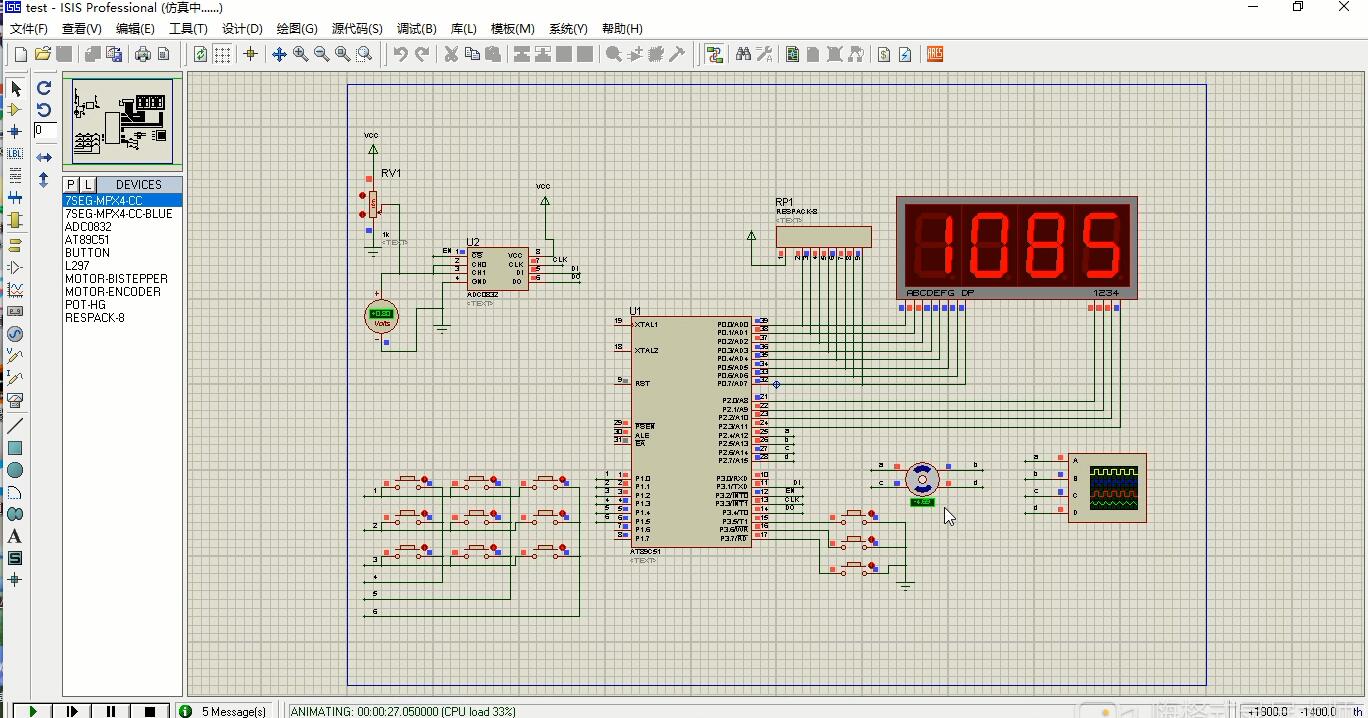Play the simulation
Image resolution: width=1368 pixels, height=718 pixels.
coord(32,711)
